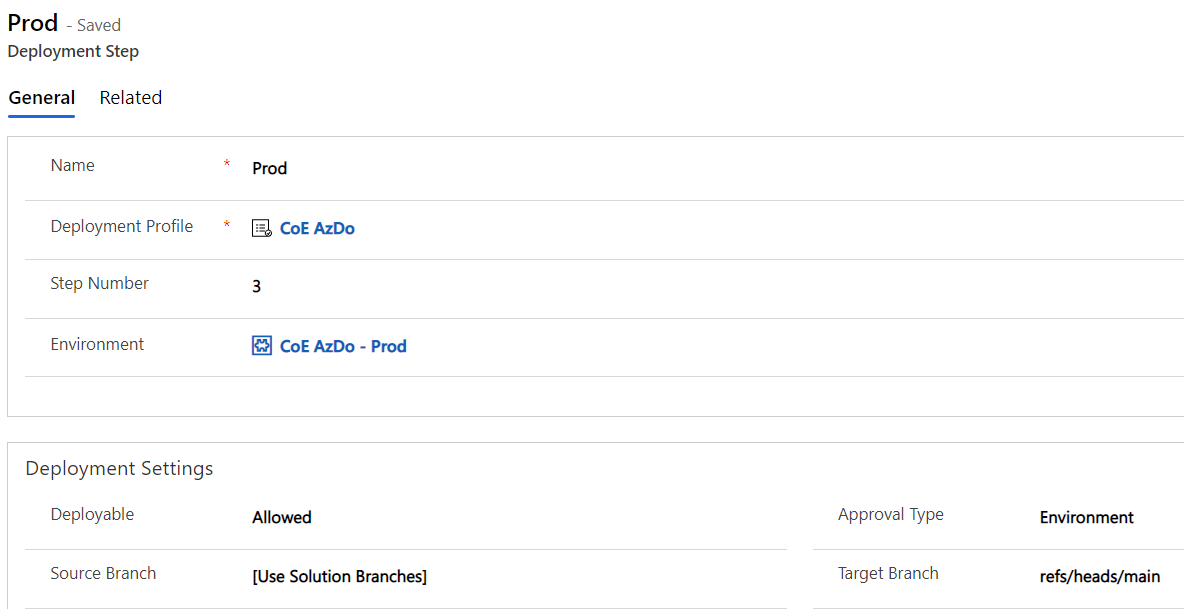Edit the Step Number value 3
This screenshot has width=1184, height=609.
257,286
